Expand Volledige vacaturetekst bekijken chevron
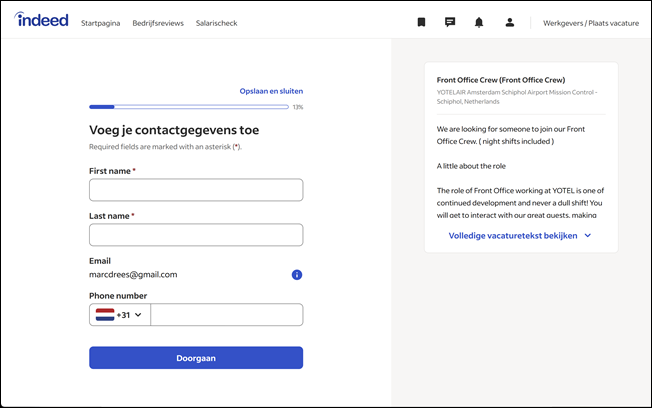The width and height of the screenshot is (652, 408). pos(588,236)
